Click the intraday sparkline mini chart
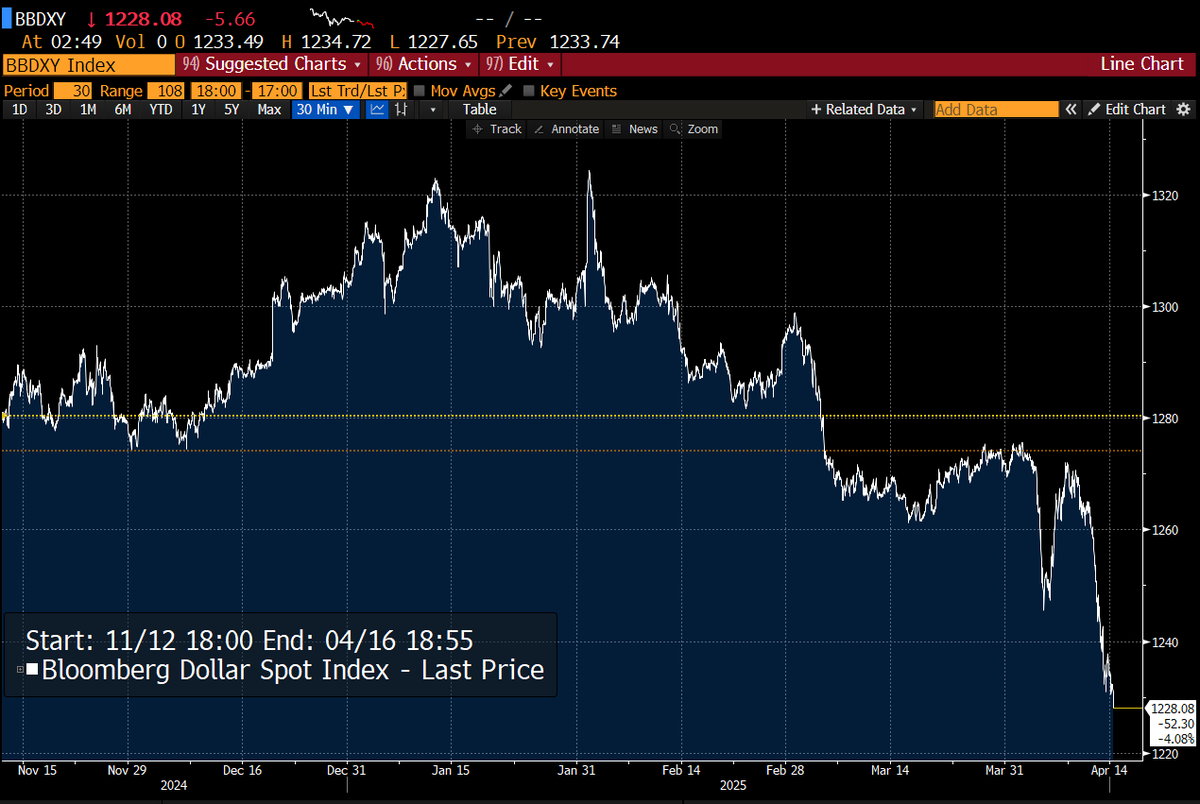This screenshot has width=1200, height=804. 341,18
